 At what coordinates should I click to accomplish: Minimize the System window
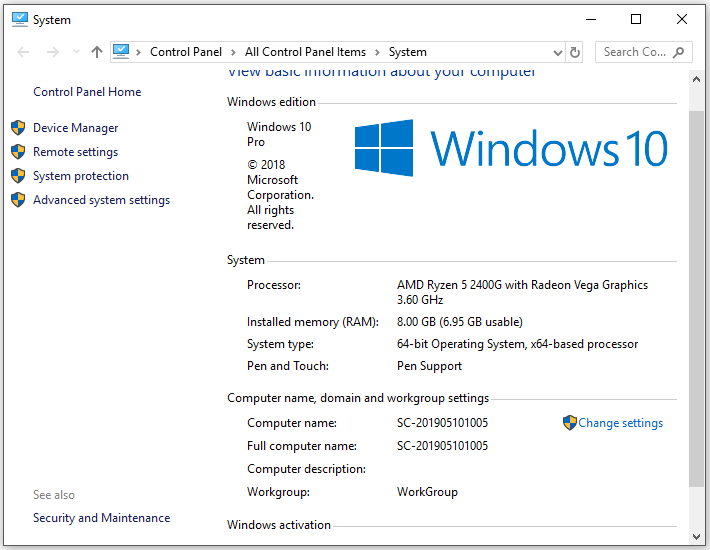591,19
